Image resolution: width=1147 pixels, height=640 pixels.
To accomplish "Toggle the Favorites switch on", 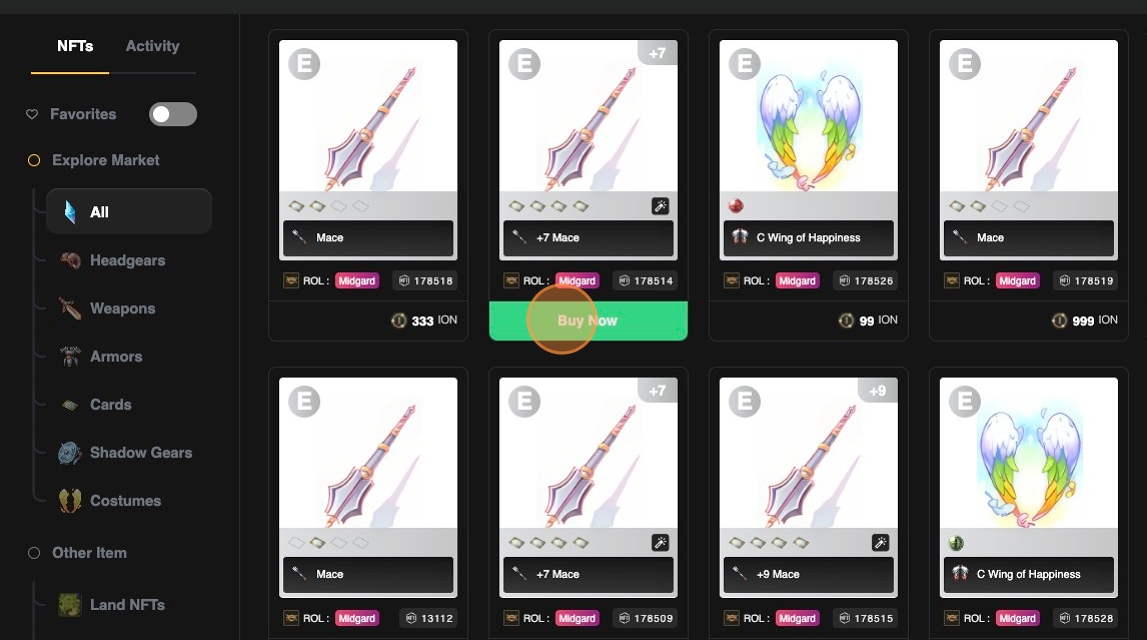I will pos(173,114).
